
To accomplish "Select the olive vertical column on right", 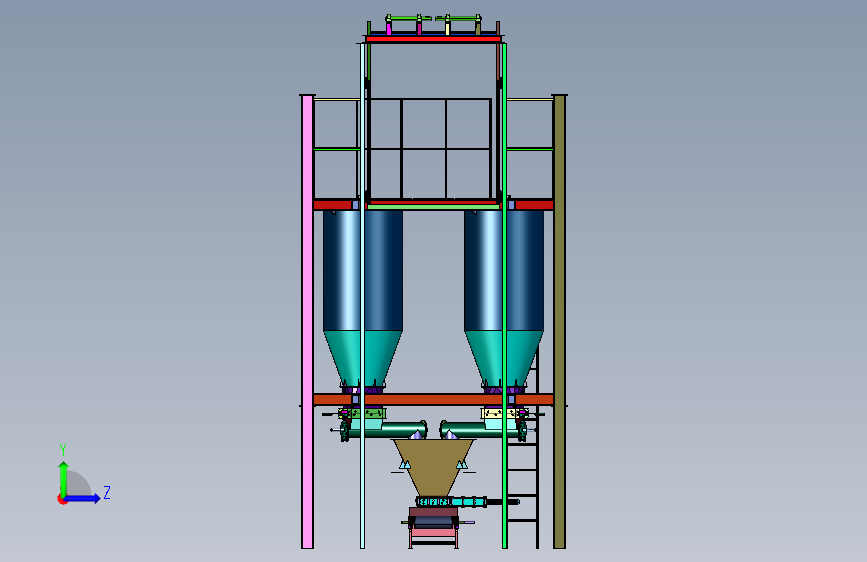I will (559, 321).
